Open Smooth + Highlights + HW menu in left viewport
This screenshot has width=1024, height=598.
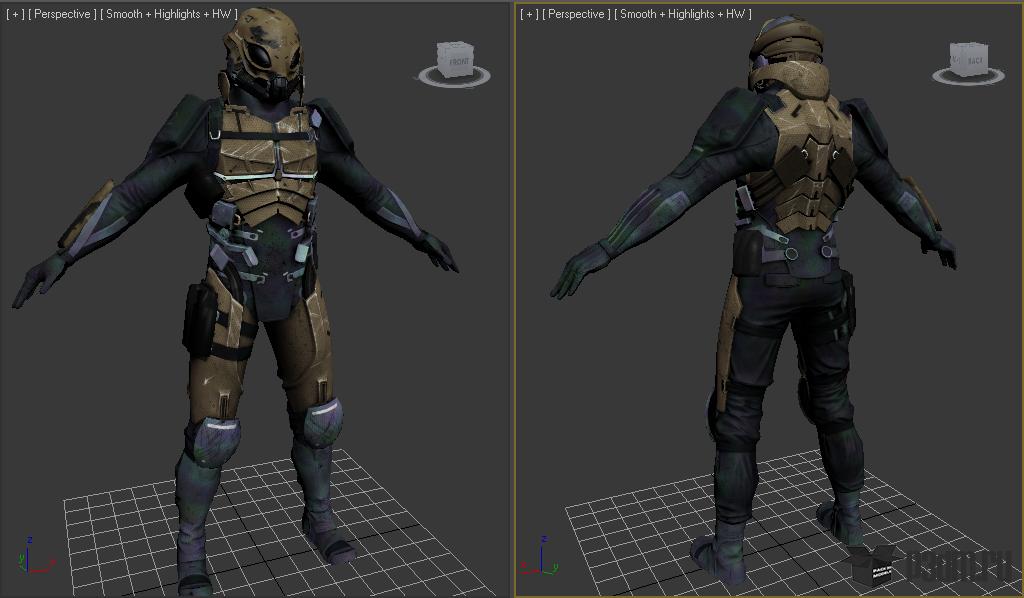pyautogui.click(x=168, y=14)
